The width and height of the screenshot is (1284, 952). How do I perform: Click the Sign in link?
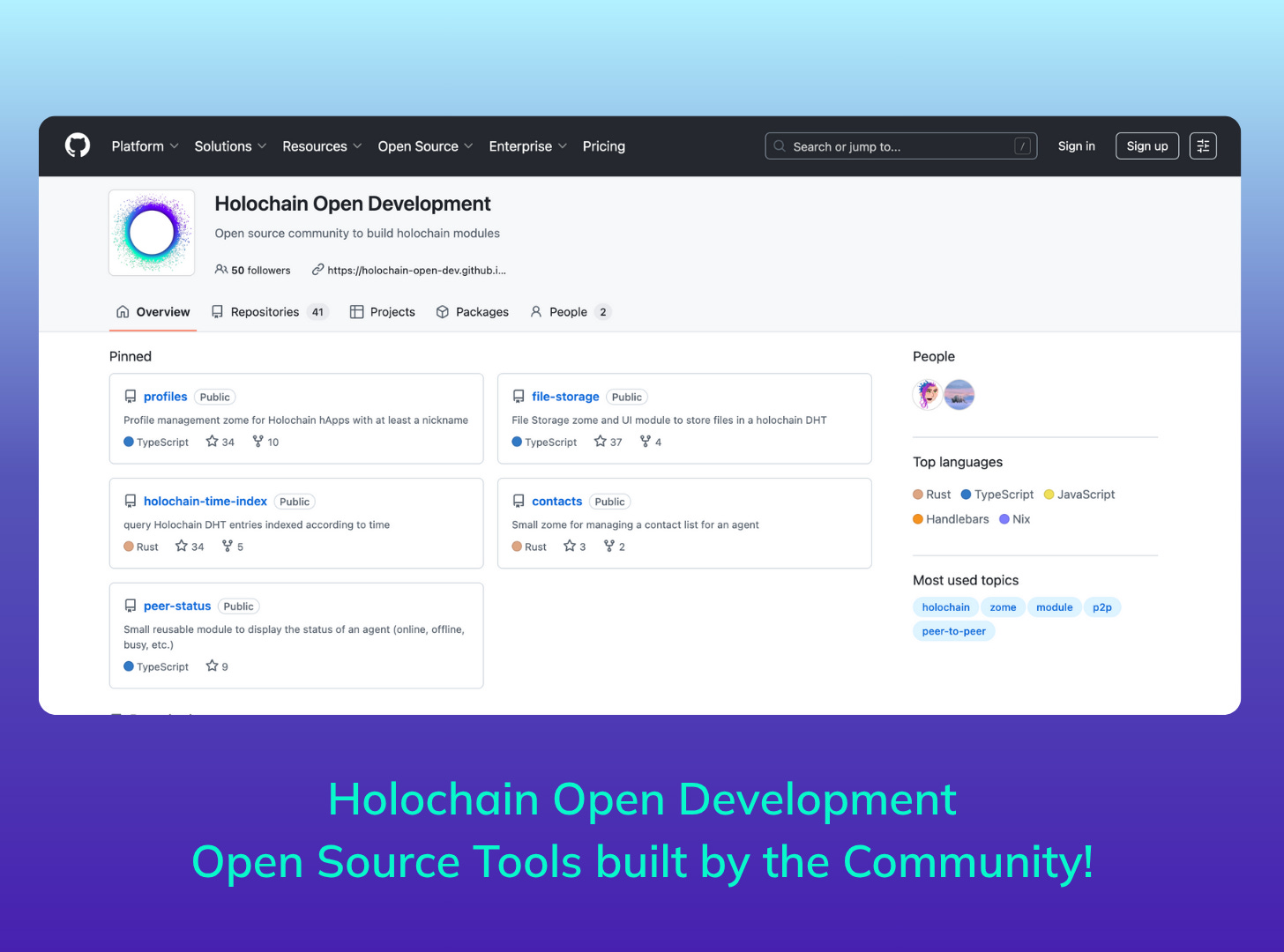pos(1076,146)
